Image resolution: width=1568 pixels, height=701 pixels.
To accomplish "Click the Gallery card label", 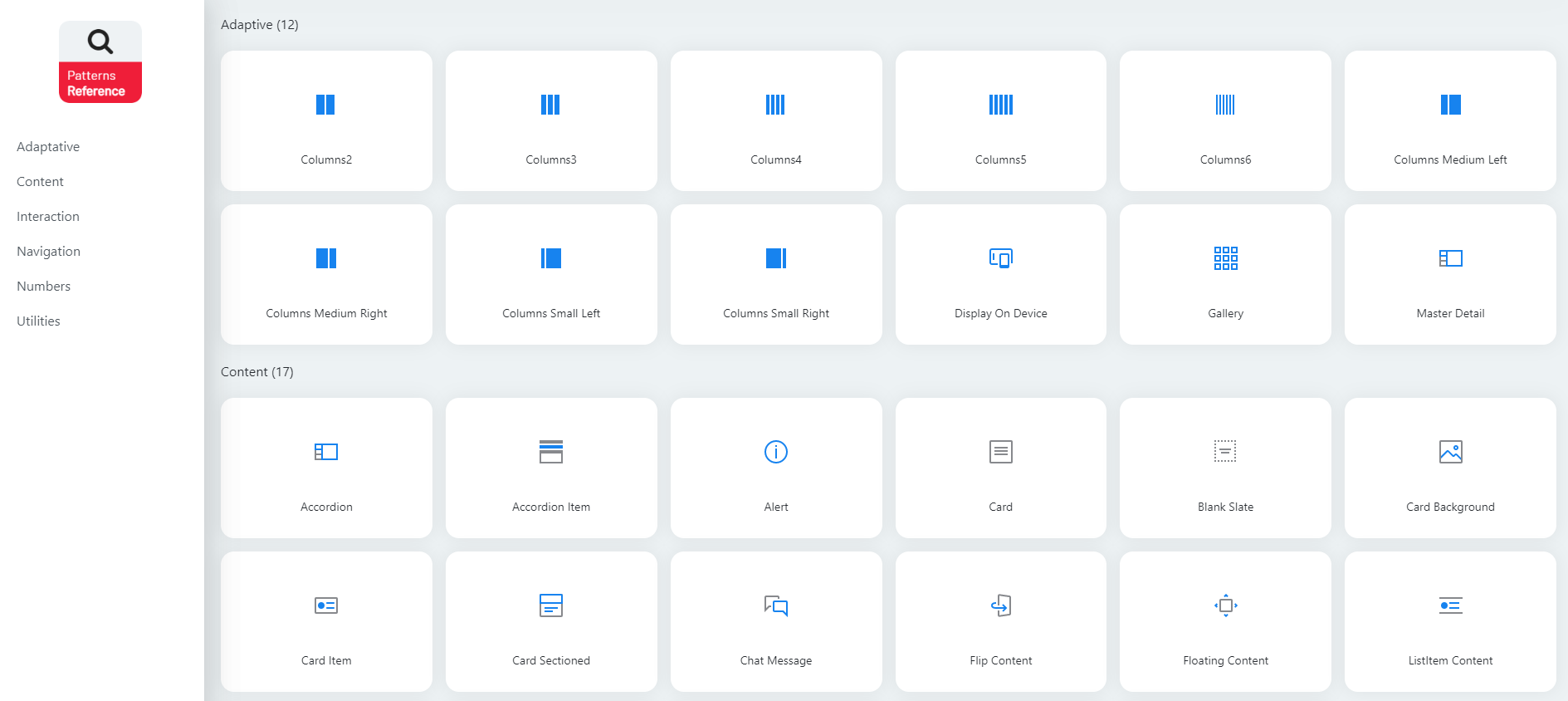I will tap(1226, 313).
